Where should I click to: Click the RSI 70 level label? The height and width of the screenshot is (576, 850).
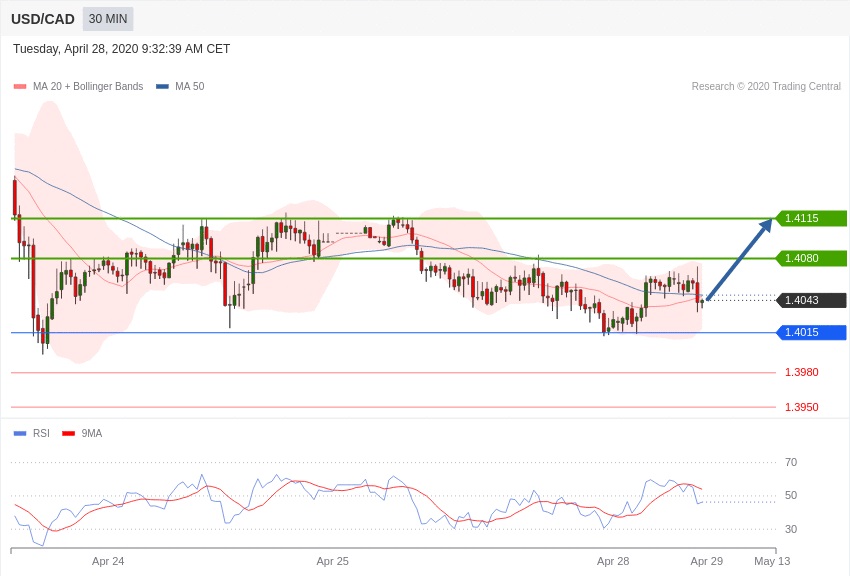[x=791, y=462]
